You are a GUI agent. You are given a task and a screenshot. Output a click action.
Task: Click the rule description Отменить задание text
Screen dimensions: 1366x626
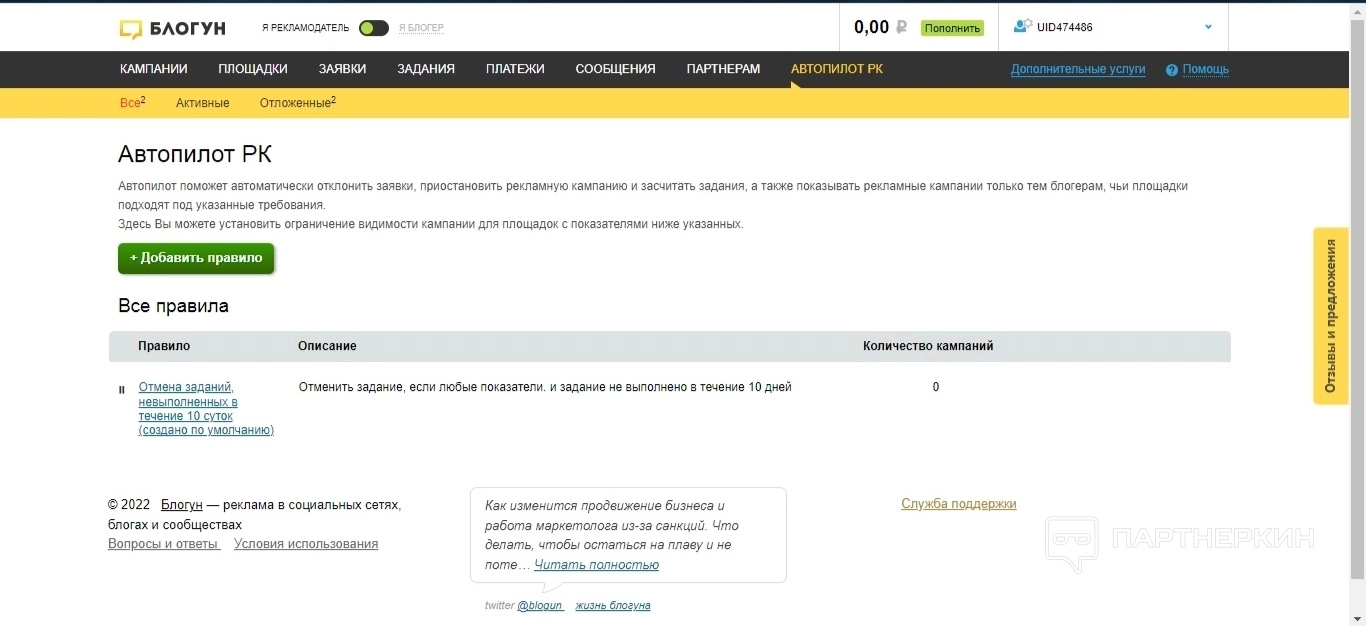(545, 387)
